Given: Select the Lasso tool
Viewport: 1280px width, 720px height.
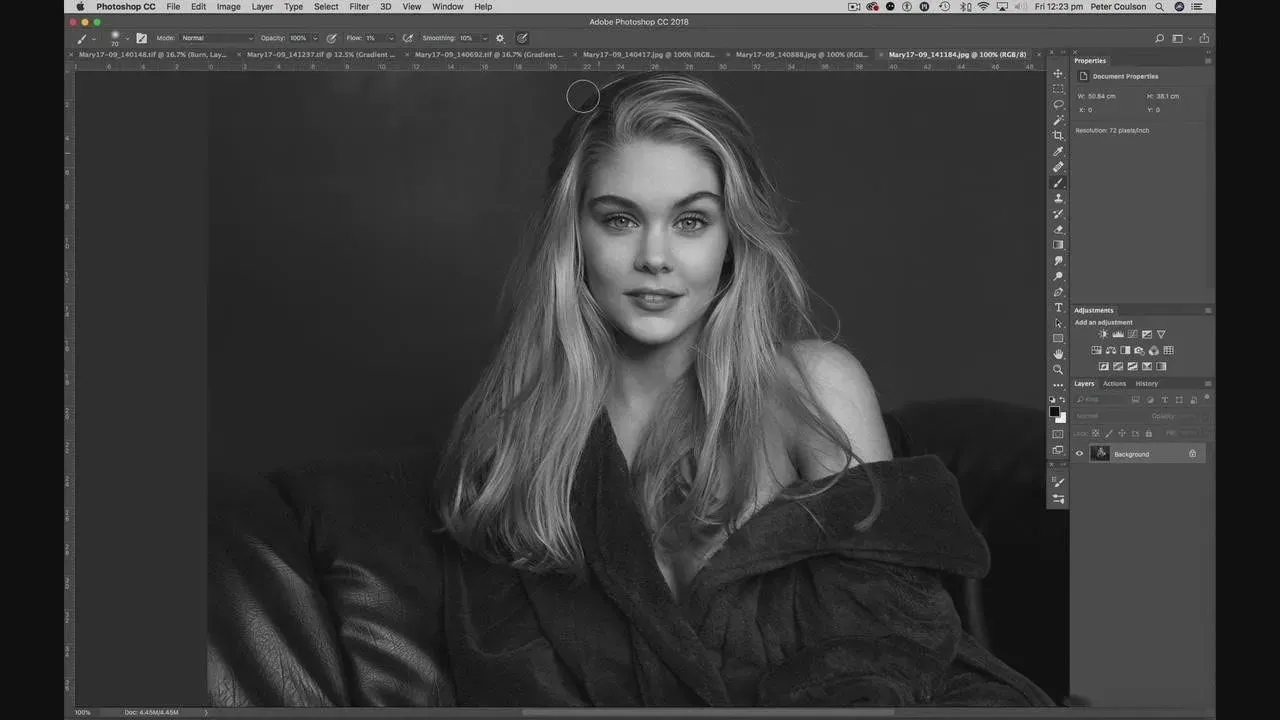Looking at the screenshot, I should (x=1058, y=105).
